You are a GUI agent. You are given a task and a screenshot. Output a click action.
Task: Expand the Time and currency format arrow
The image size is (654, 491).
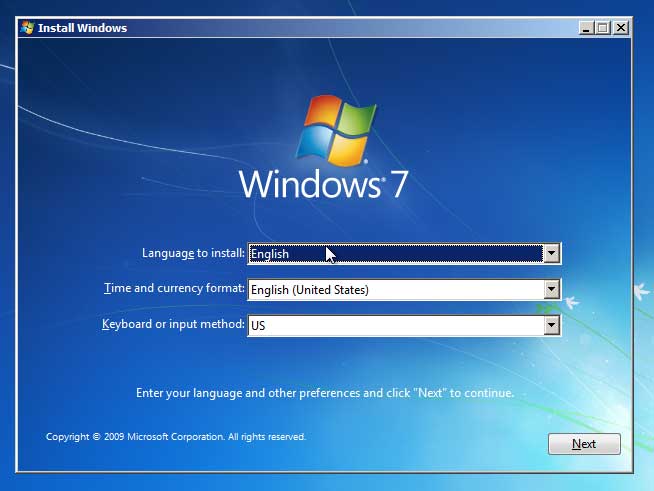[551, 289]
